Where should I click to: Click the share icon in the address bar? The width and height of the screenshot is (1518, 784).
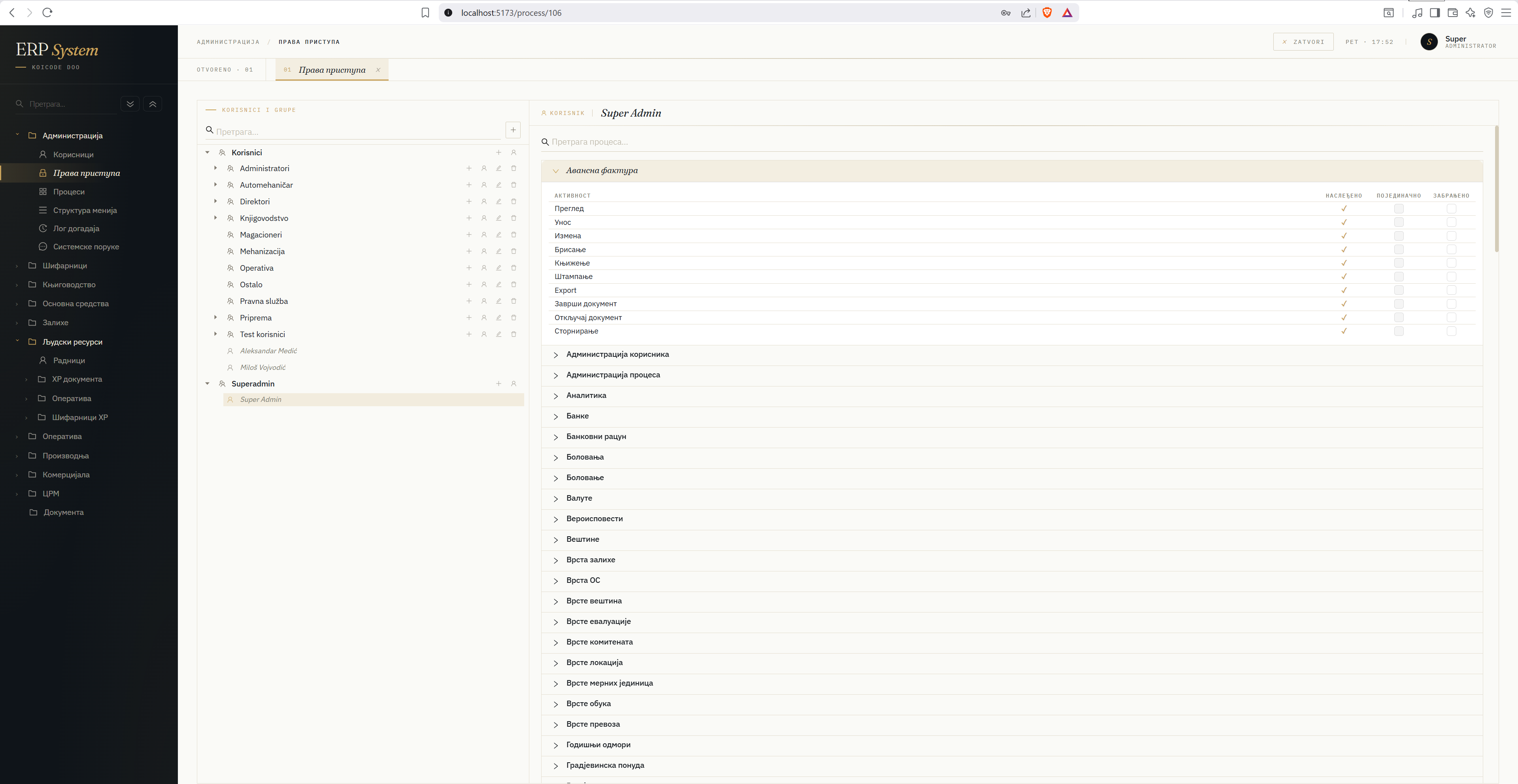coord(1026,12)
